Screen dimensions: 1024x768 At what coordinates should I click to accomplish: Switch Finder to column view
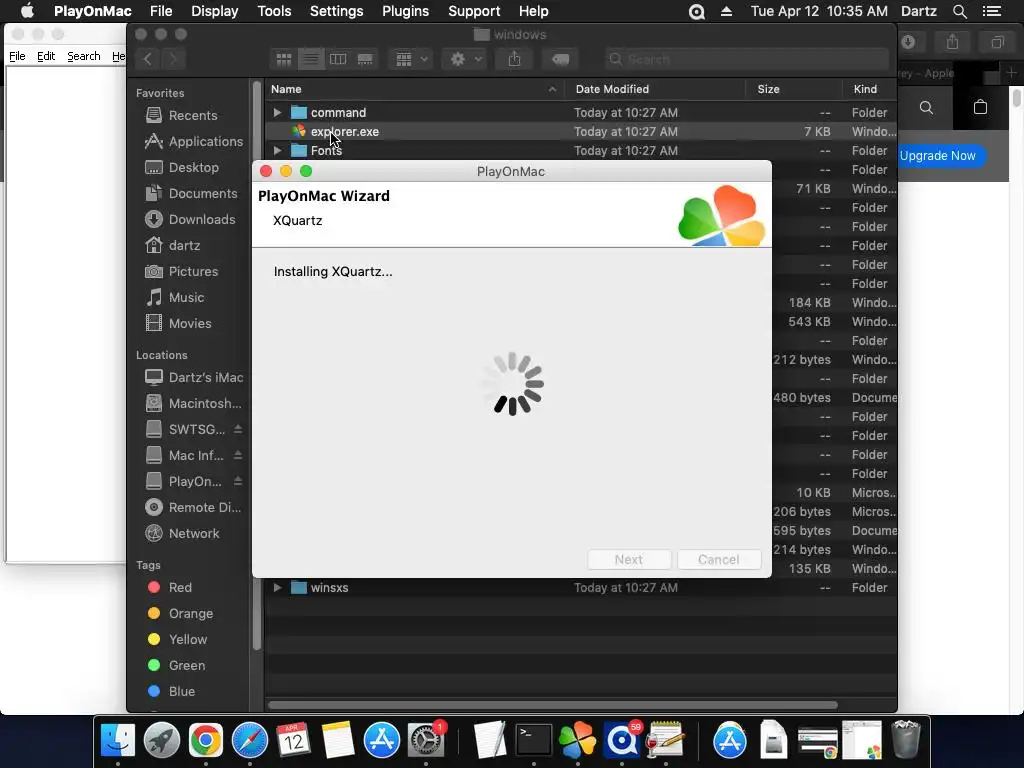coord(338,59)
